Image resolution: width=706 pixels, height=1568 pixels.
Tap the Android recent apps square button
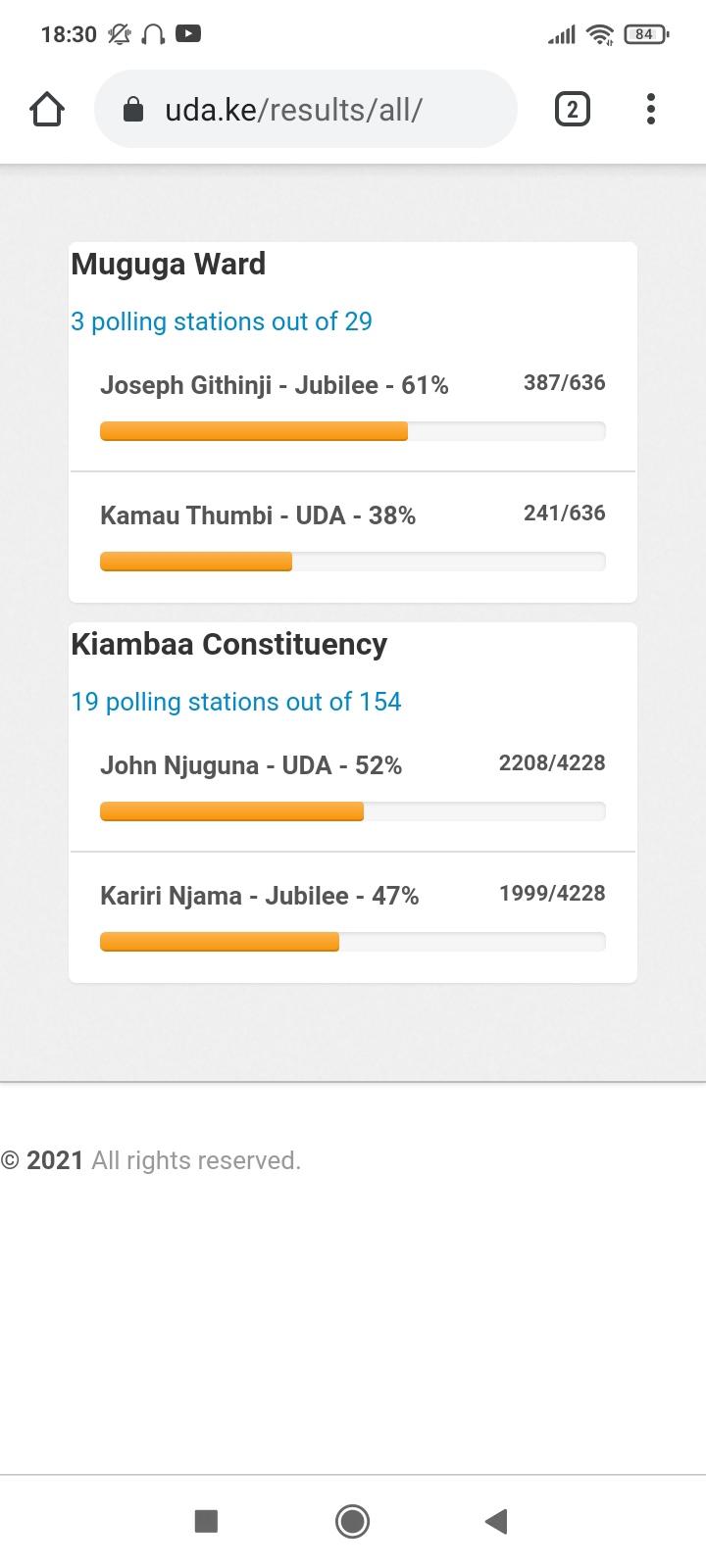tap(206, 1521)
